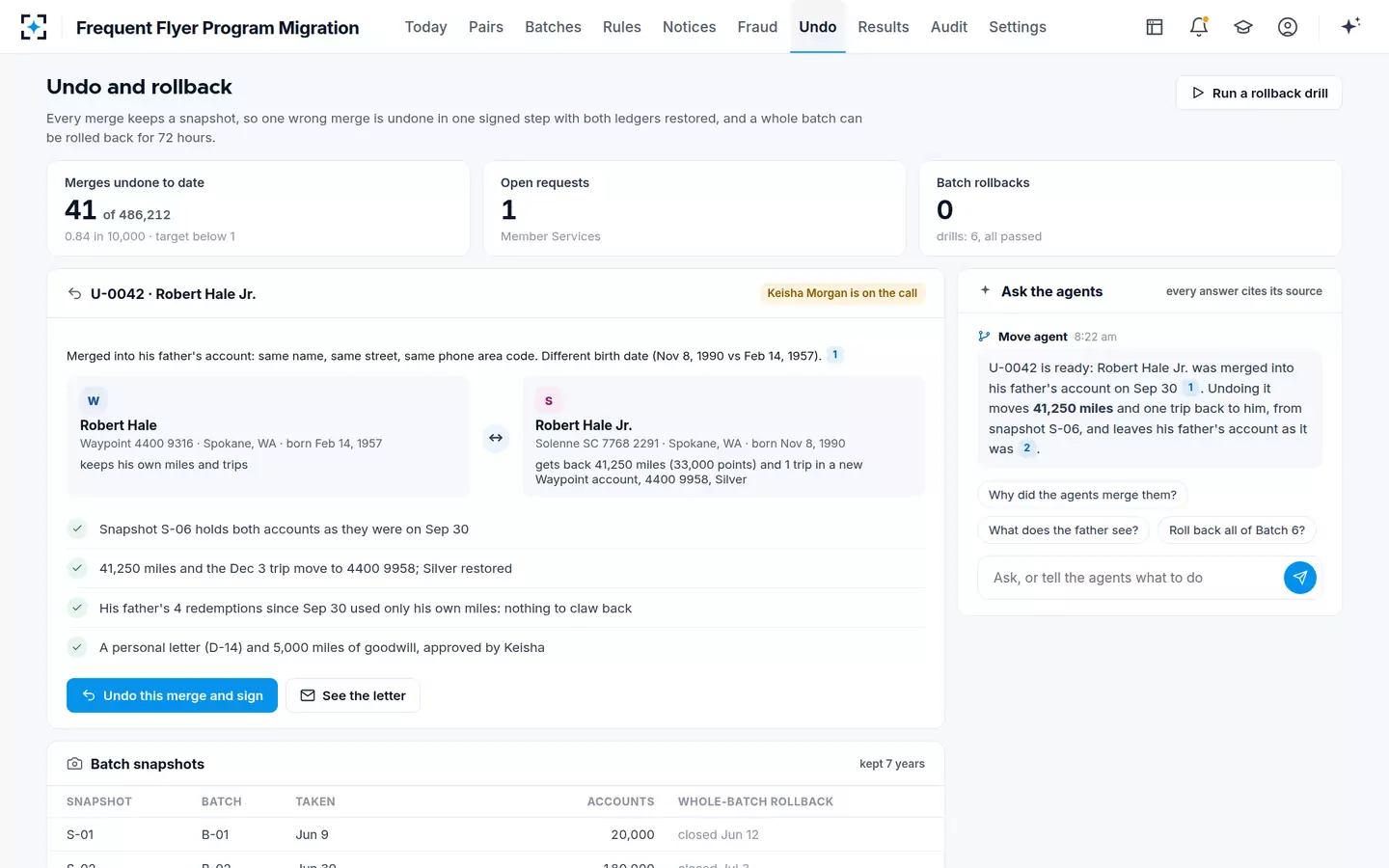Click snapshot S-01 in the table

click(x=80, y=835)
